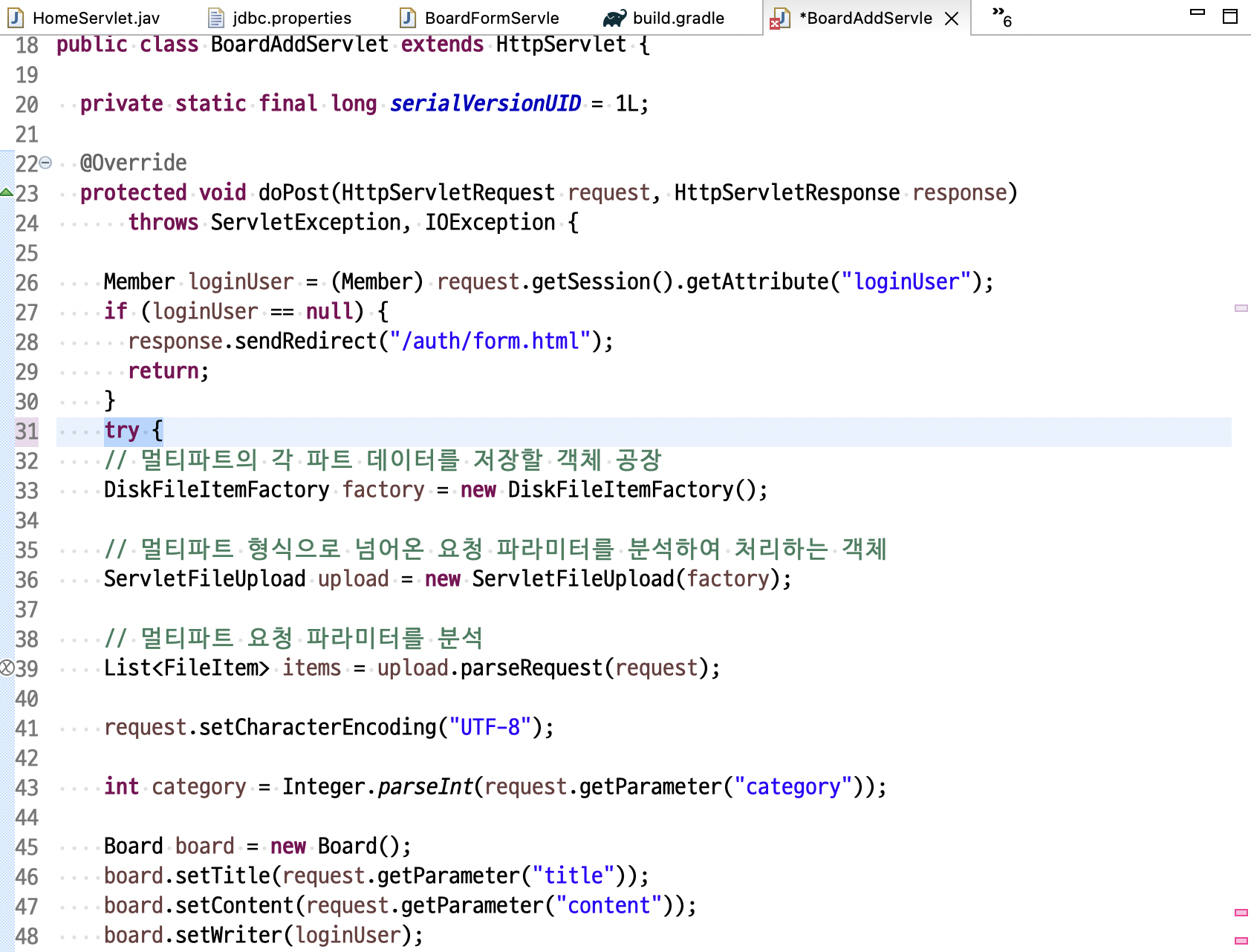Click line number 18 in the gutter
The height and width of the screenshot is (952, 1251).
pos(27,45)
